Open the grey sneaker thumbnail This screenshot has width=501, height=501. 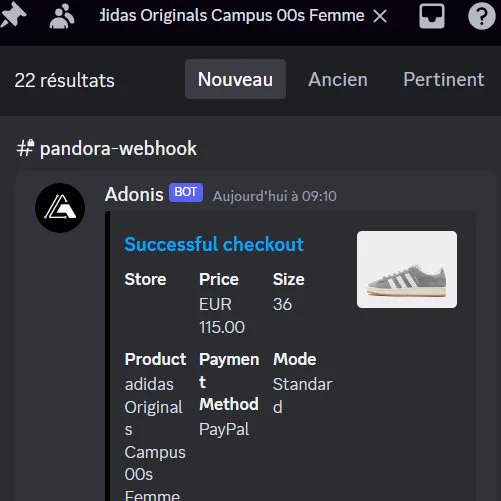pyautogui.click(x=407, y=269)
